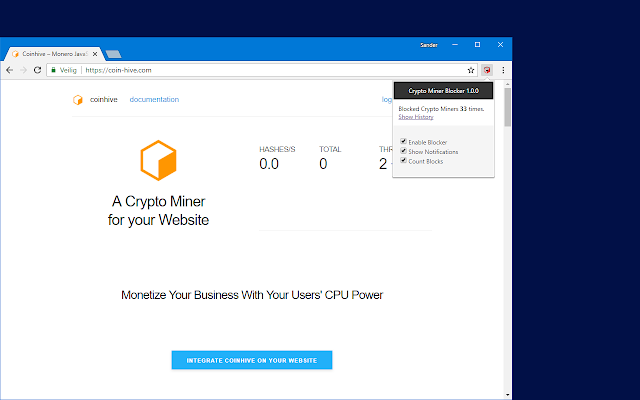Open a new tab with the new-tab button

point(113,54)
